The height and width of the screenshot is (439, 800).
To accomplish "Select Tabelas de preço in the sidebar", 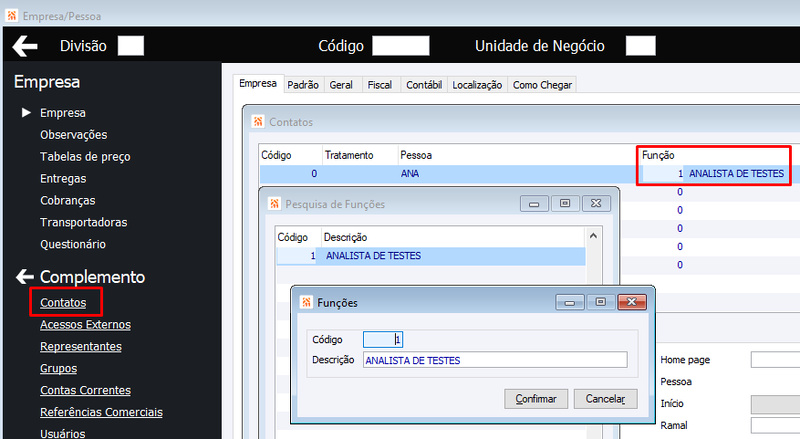I will click(85, 157).
